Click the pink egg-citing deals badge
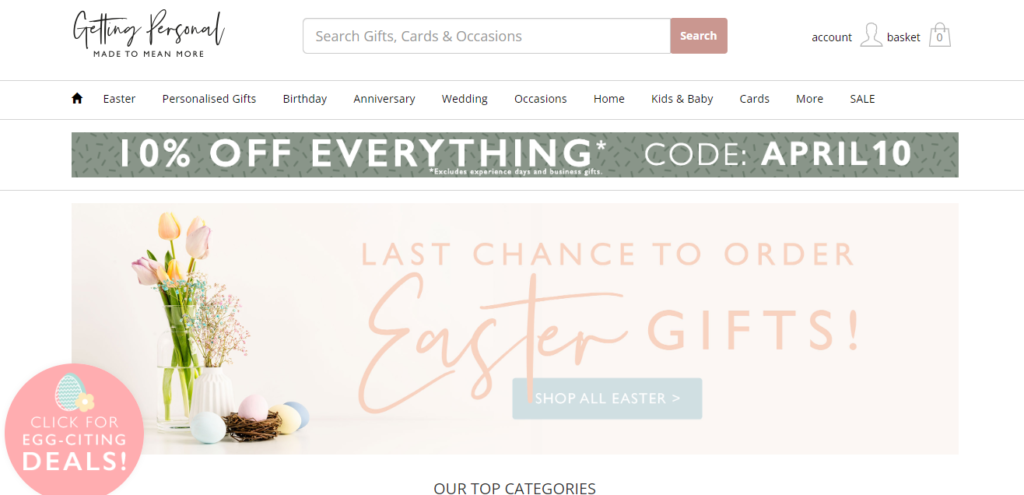 pos(74,430)
